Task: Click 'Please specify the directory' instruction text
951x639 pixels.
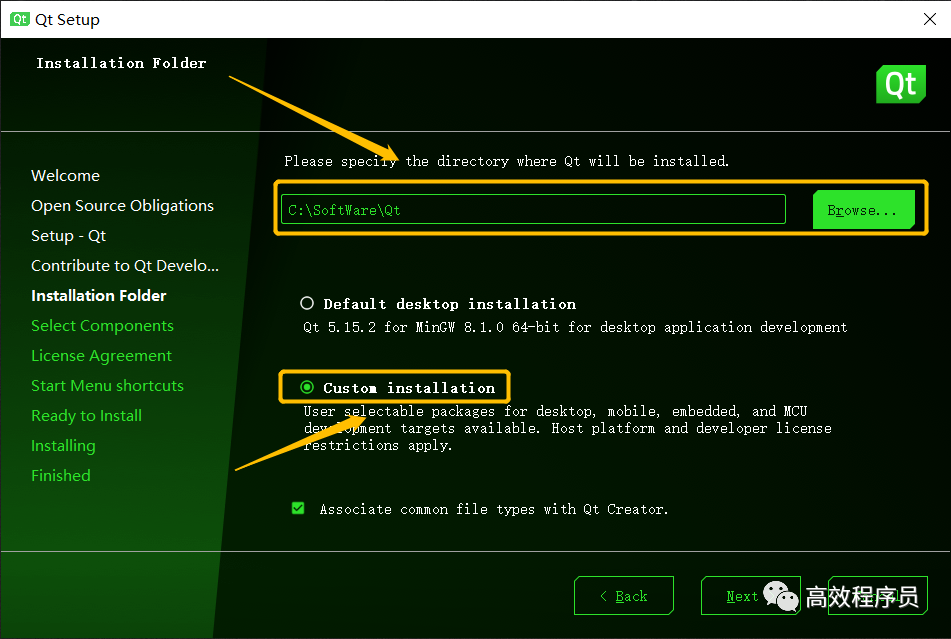Action: pyautogui.click(x=506, y=161)
